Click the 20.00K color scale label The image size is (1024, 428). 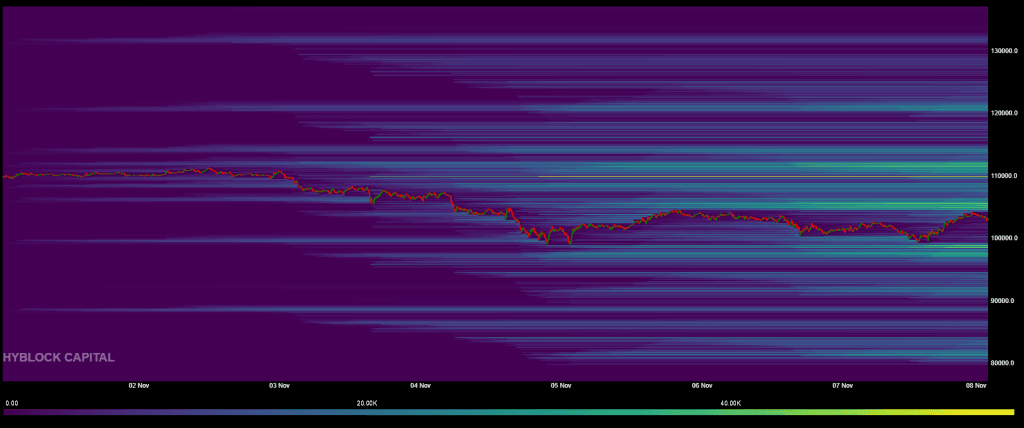point(367,402)
